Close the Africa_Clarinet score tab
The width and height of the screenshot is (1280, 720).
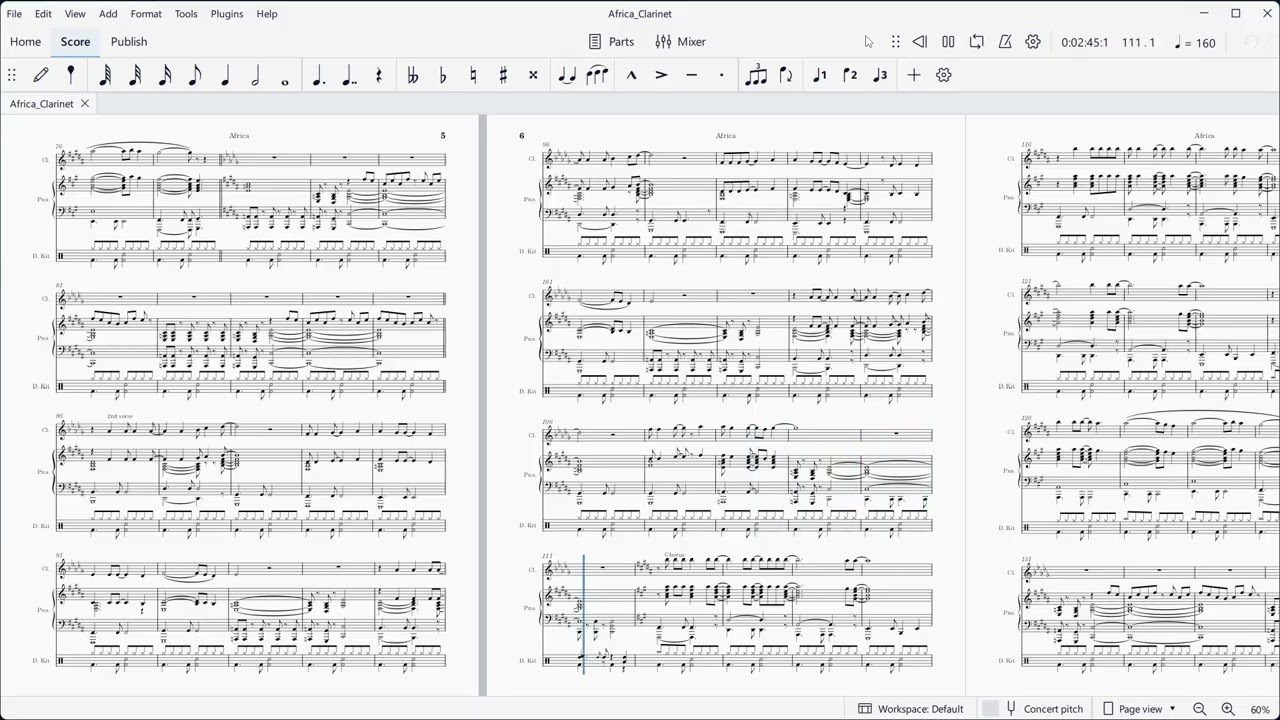(x=85, y=104)
